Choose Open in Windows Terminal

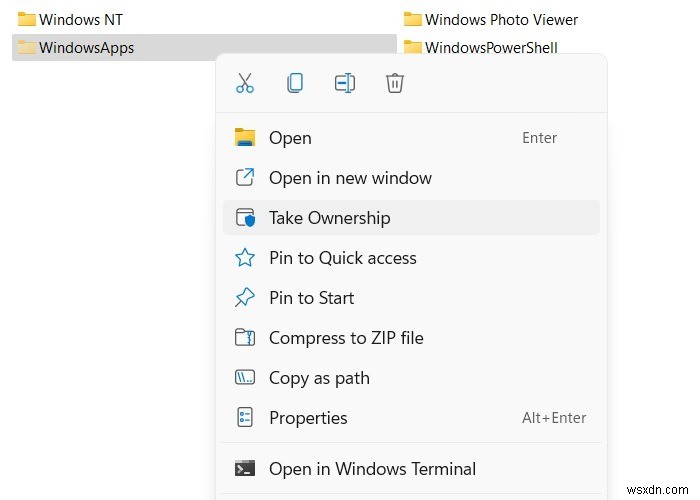tap(411, 469)
